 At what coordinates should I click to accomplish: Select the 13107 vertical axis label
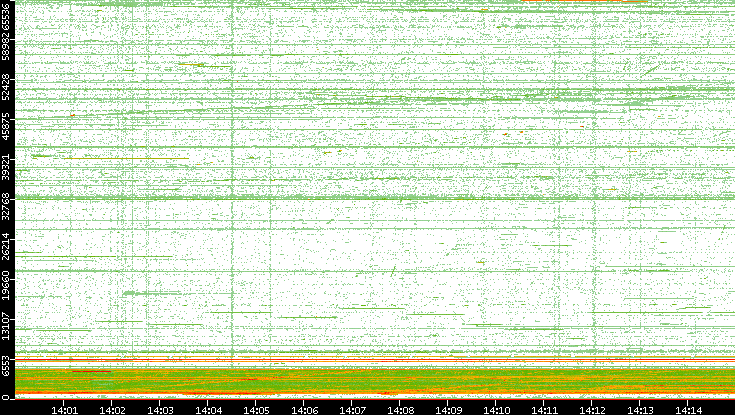click(7, 325)
